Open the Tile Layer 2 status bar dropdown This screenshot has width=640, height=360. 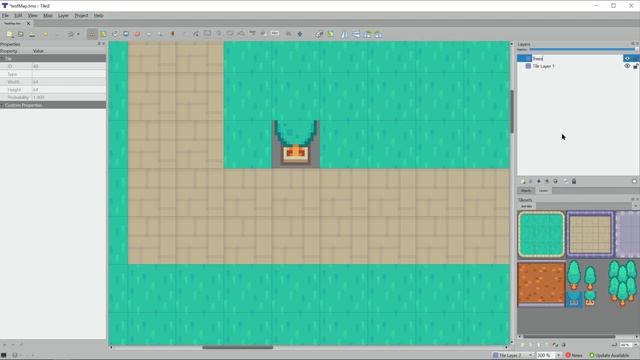512,355
